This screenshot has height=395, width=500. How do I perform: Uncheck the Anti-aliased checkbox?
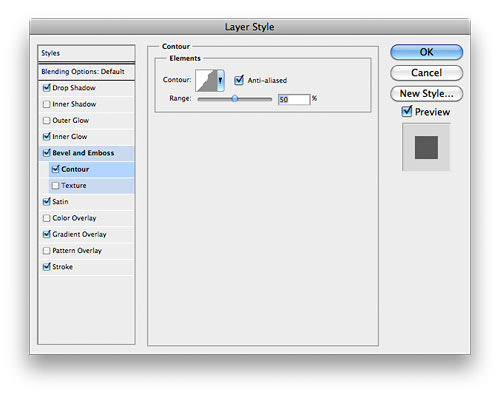coord(239,80)
